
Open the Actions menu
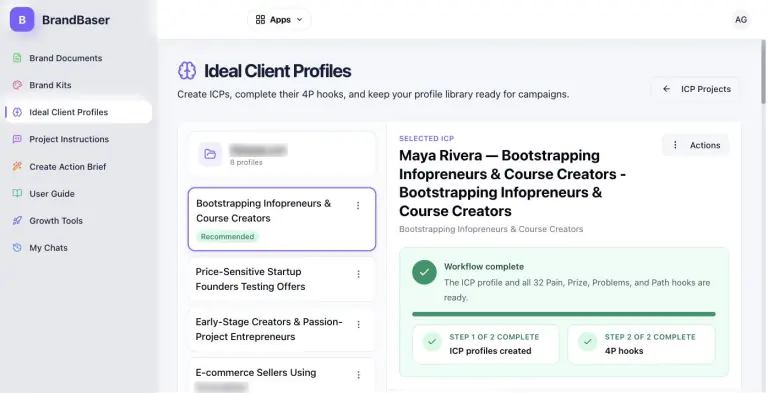pos(696,145)
